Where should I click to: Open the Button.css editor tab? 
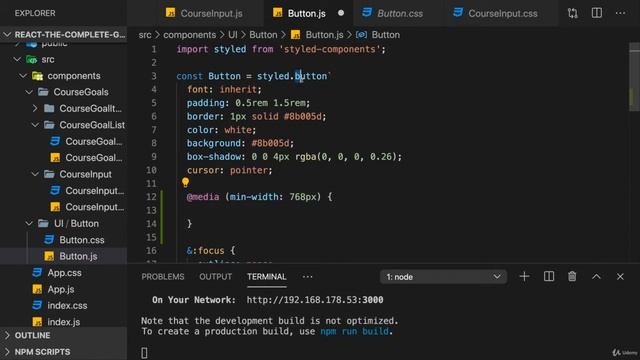(393, 13)
